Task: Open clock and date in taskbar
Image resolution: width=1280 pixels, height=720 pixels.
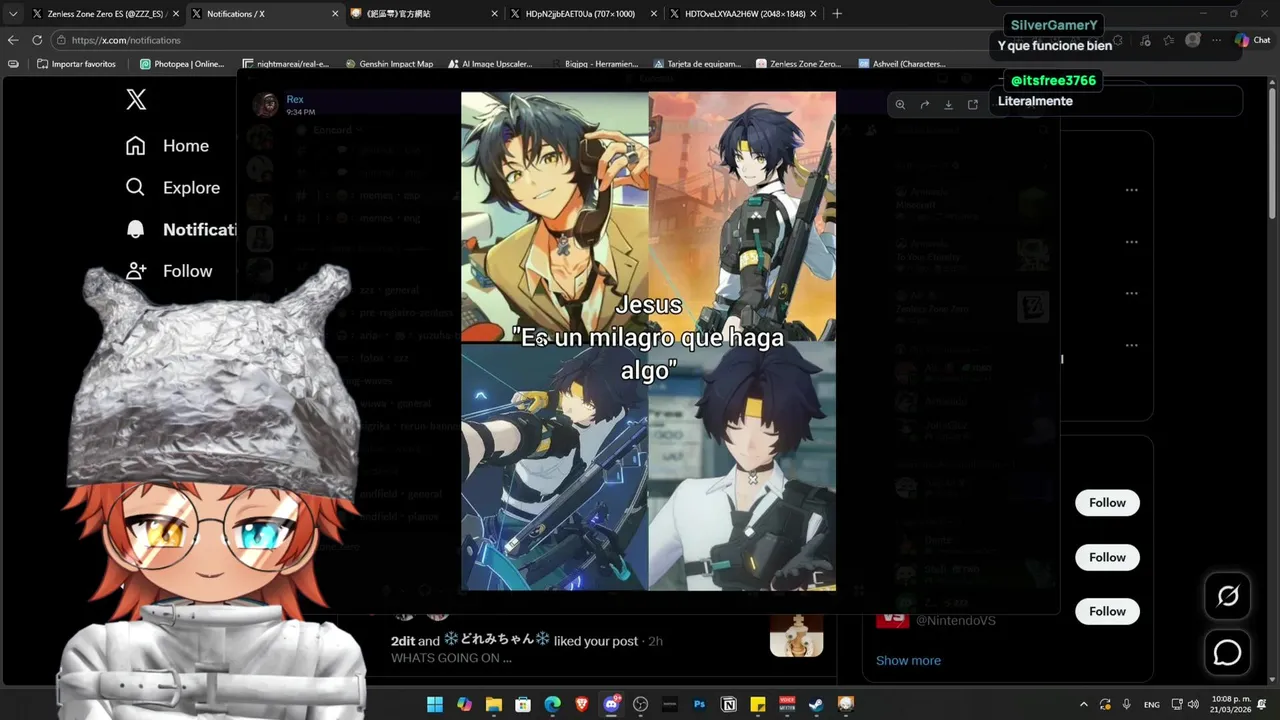Action: tap(1231, 704)
